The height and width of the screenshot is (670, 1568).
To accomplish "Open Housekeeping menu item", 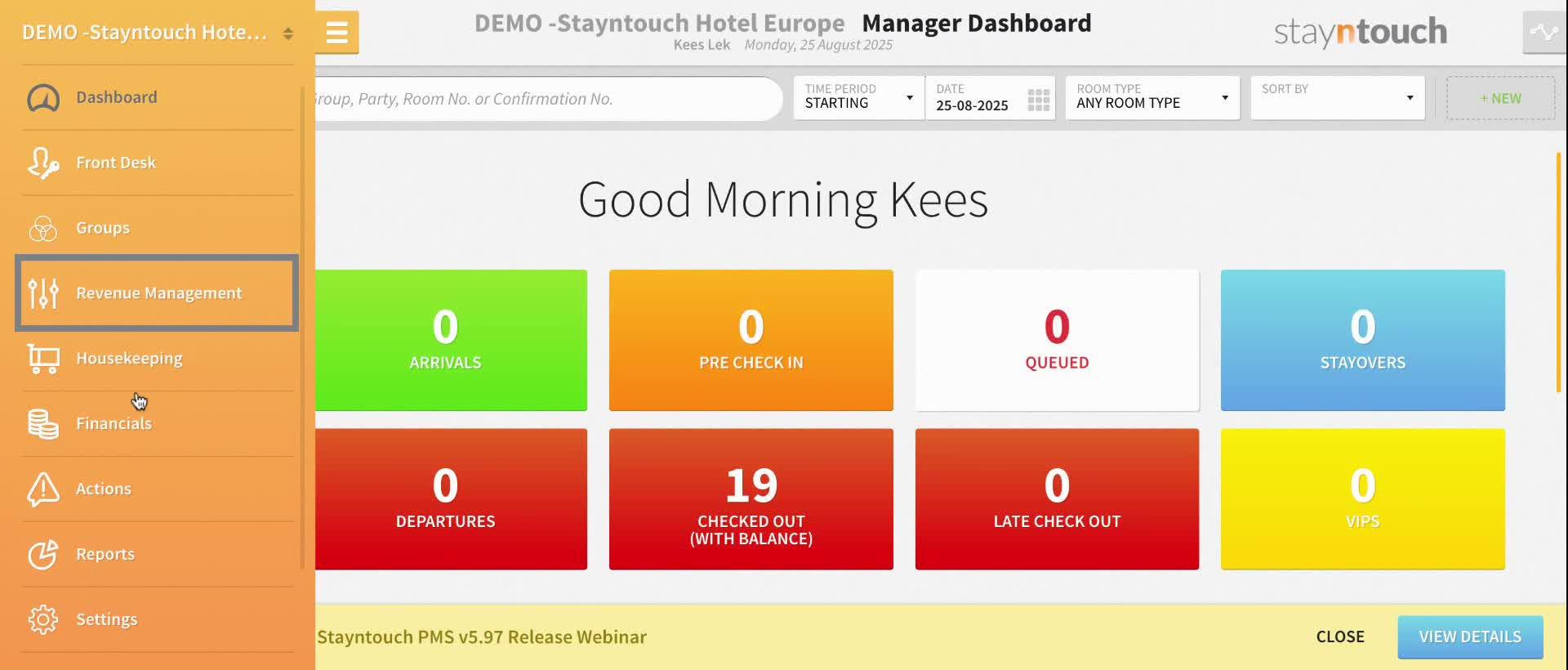I will click(158, 359).
